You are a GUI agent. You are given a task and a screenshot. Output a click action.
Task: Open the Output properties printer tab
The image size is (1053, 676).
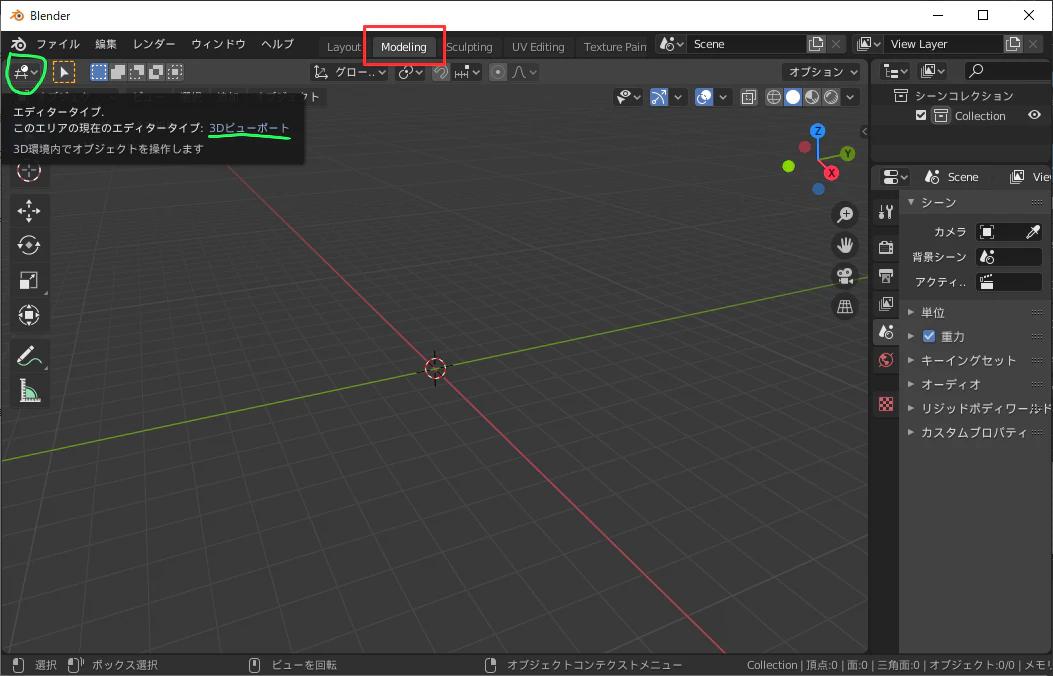pos(886,276)
